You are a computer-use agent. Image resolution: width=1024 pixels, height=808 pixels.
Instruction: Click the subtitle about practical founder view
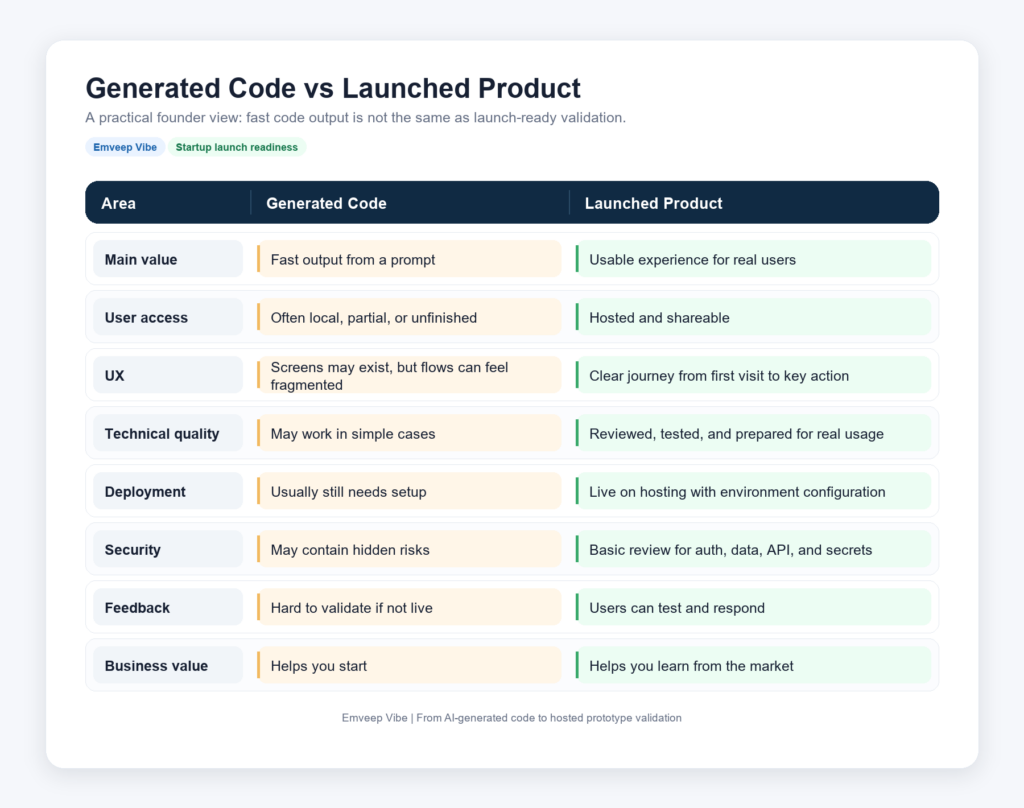click(x=355, y=118)
